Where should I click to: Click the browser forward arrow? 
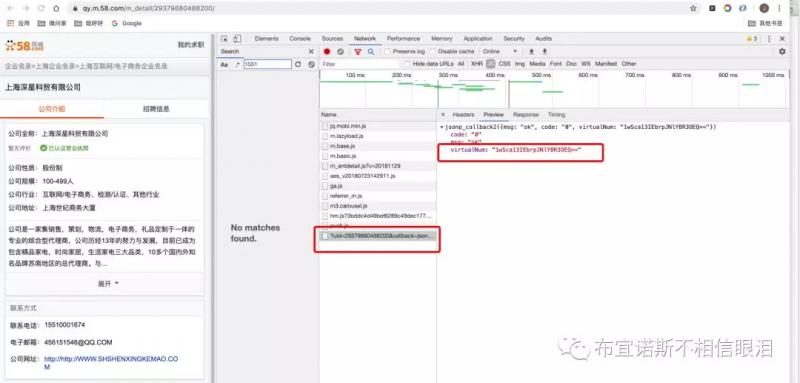[x=26, y=8]
